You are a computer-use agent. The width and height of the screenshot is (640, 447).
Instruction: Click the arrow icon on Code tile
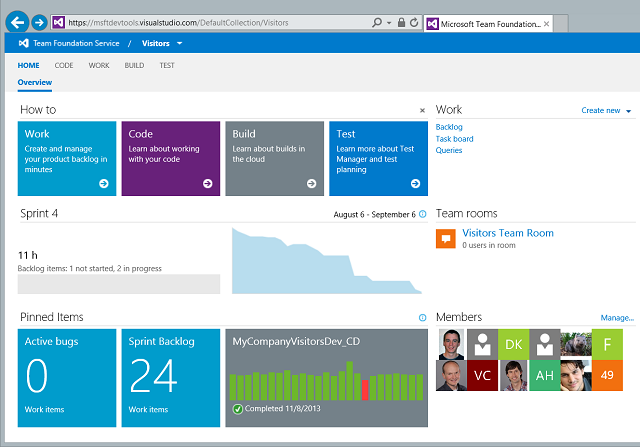[208, 184]
